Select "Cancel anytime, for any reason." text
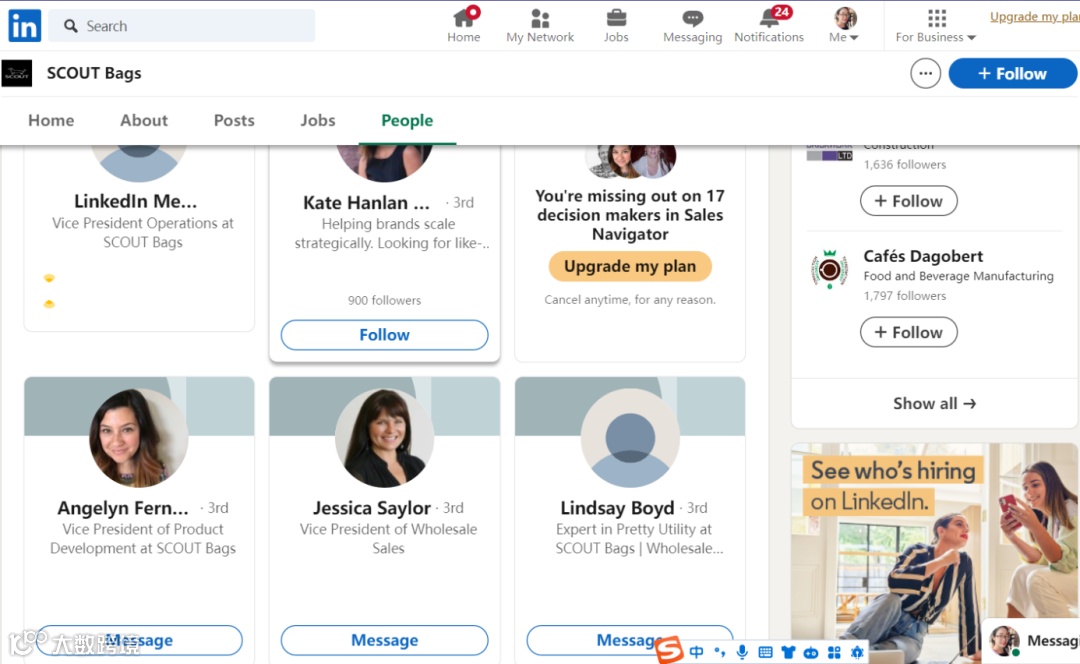 pos(630,300)
